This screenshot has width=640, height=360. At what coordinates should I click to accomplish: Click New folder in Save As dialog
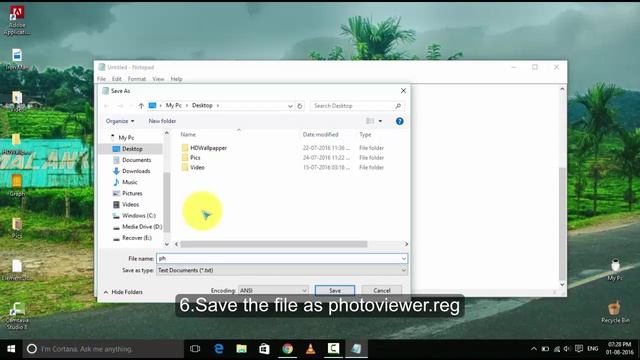click(162, 121)
